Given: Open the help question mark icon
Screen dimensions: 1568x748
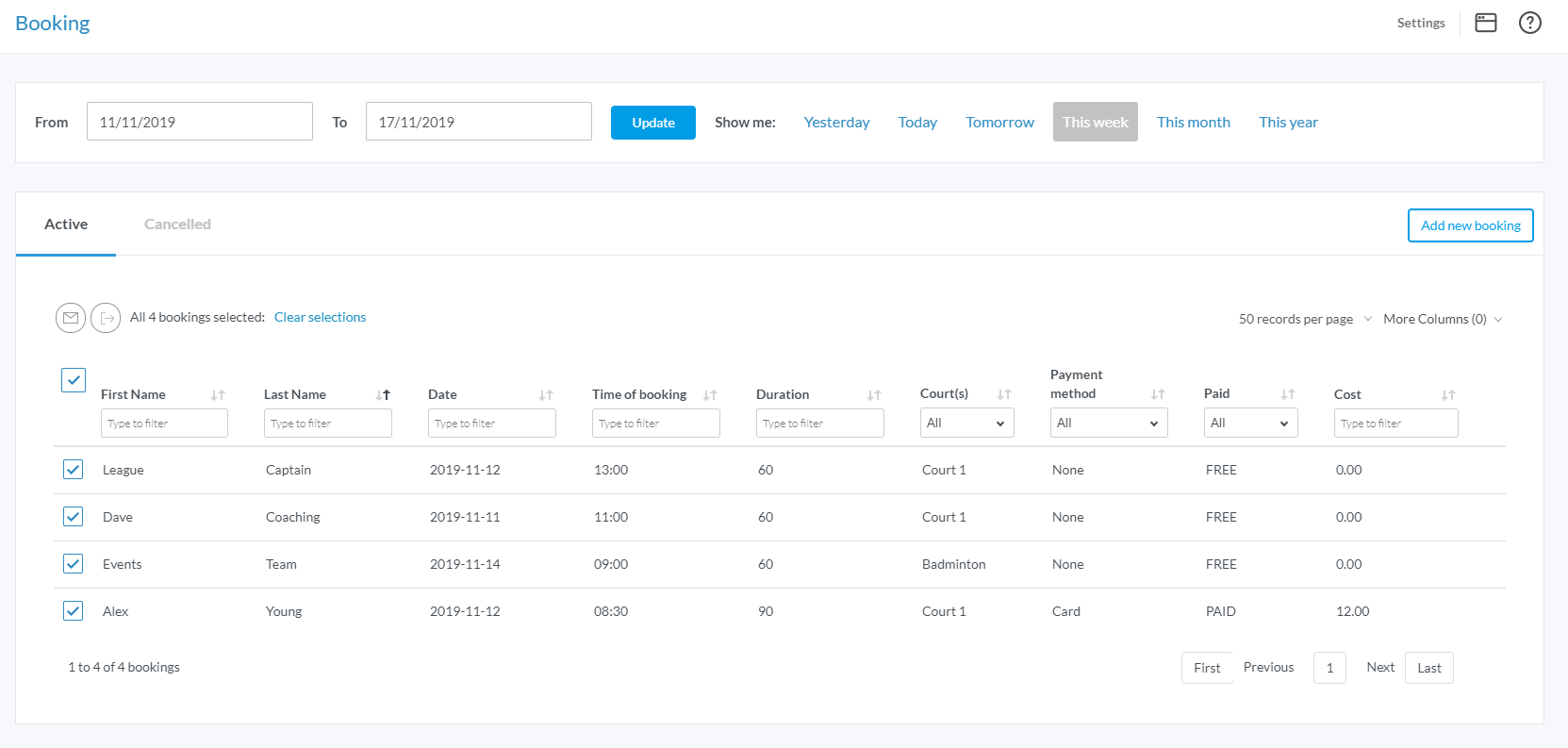Looking at the screenshot, I should (1529, 23).
